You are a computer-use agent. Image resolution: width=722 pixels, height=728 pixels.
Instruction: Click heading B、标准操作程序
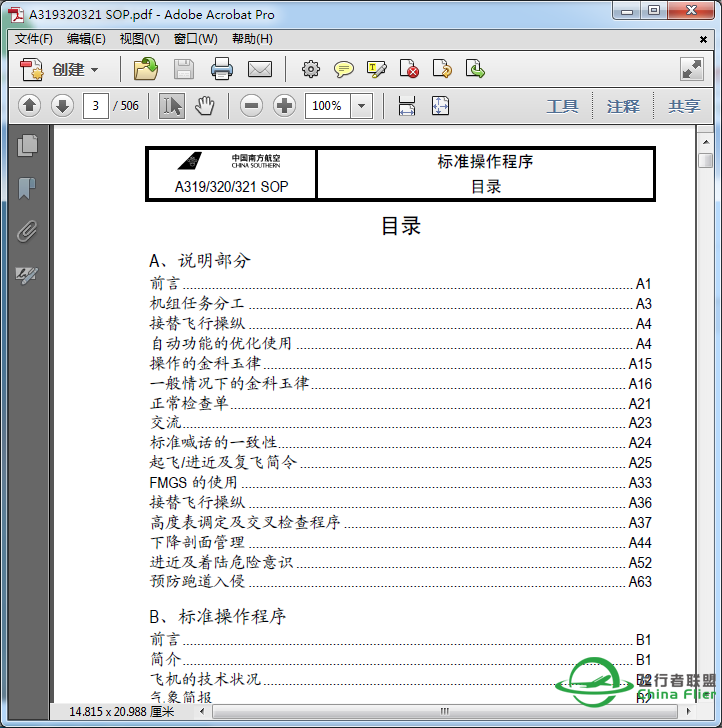click(x=217, y=617)
